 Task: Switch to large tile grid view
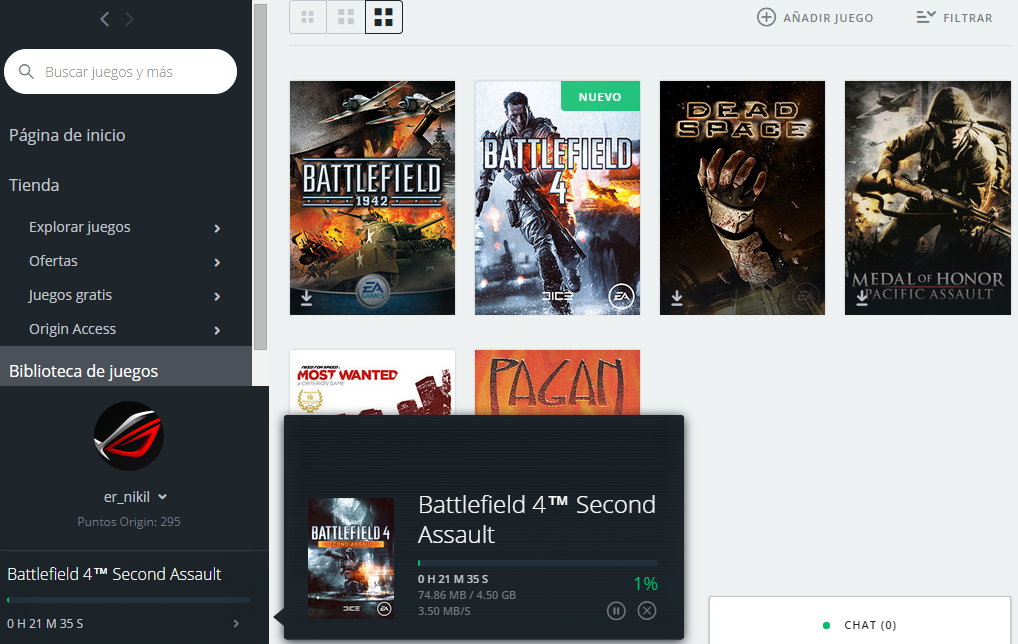[x=384, y=17]
